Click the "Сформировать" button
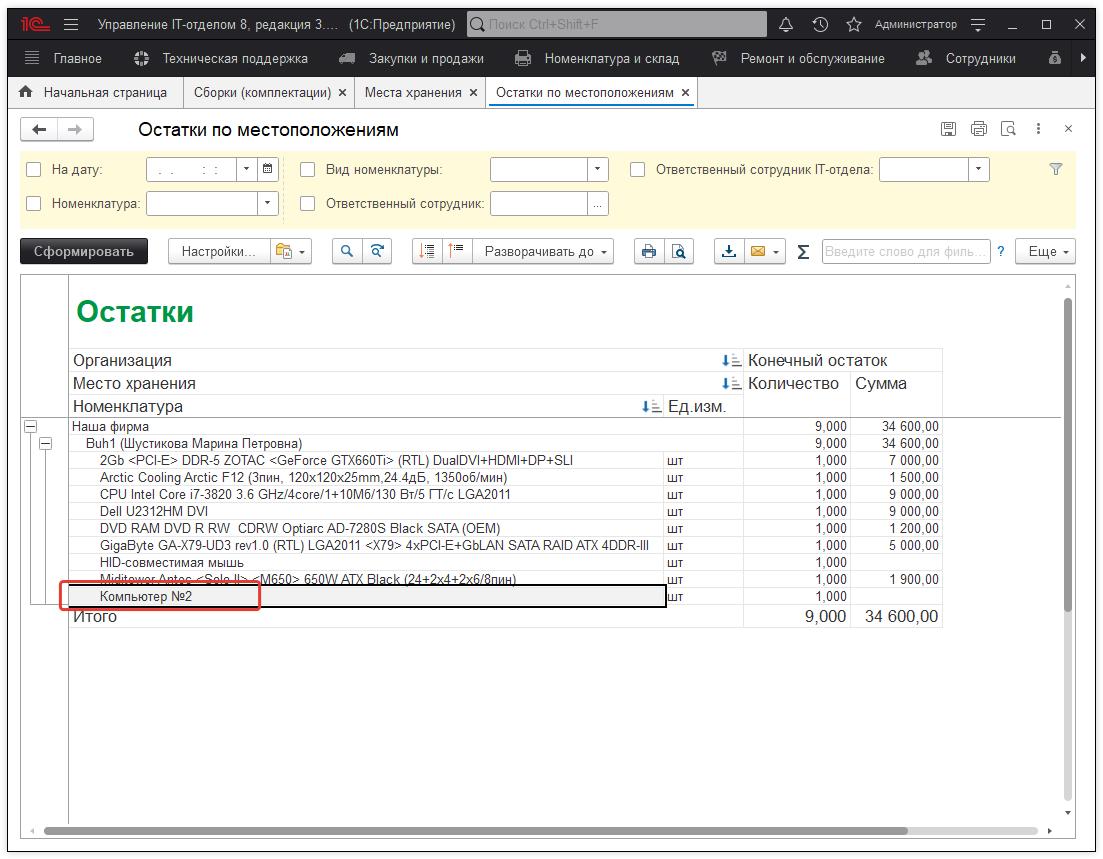Image resolution: width=1103 pixels, height=859 pixels. (x=84, y=252)
